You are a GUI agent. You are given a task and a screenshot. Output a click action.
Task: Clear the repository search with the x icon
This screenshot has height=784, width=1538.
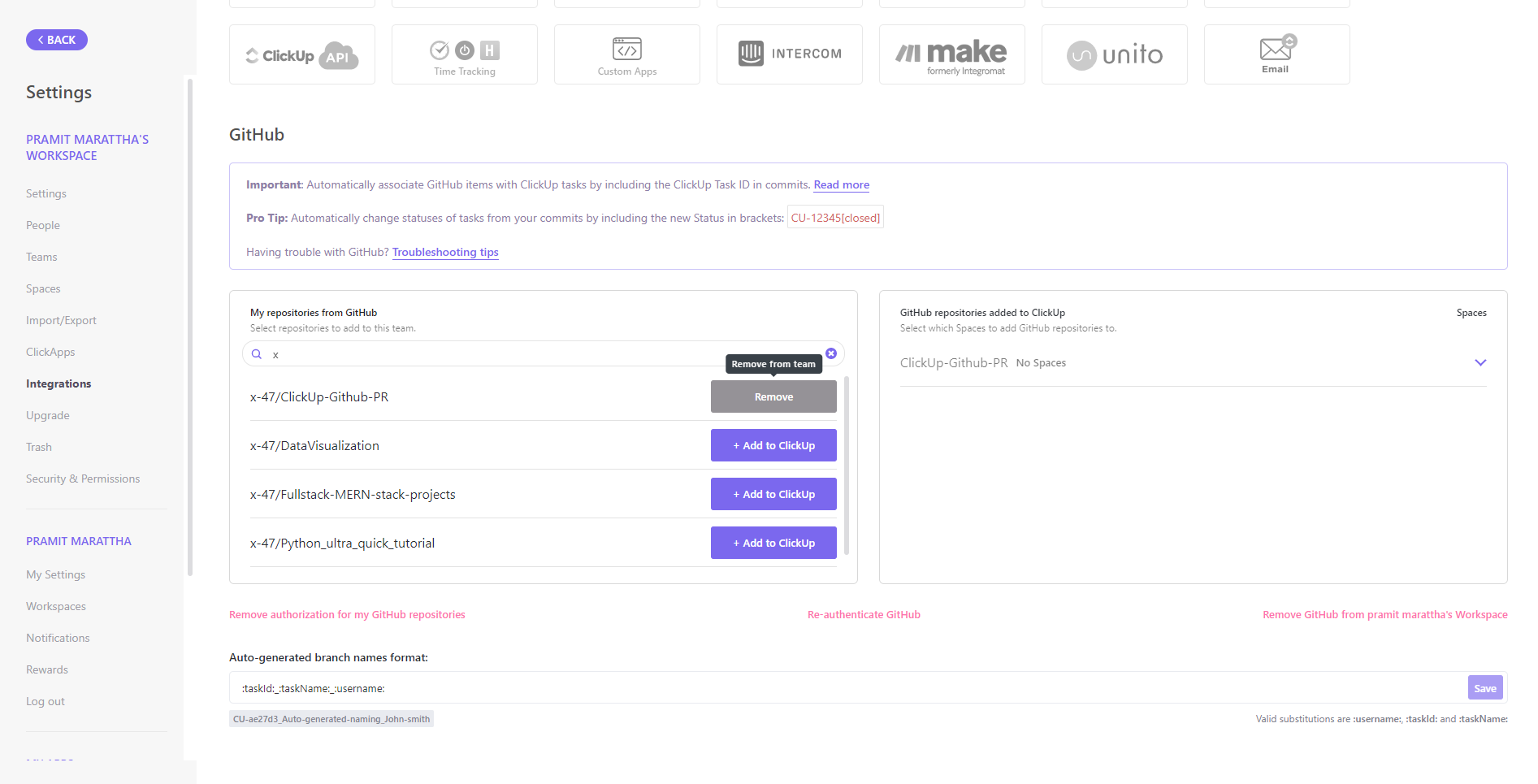[x=831, y=353]
